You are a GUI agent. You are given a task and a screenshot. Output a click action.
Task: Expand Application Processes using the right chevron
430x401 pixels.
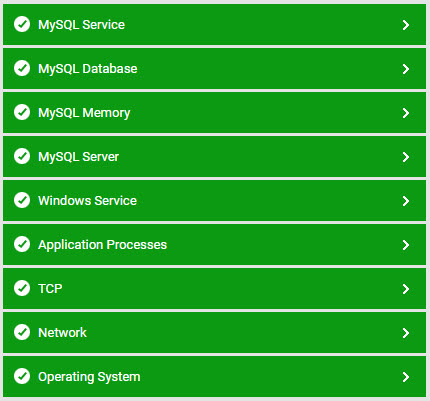click(x=406, y=245)
